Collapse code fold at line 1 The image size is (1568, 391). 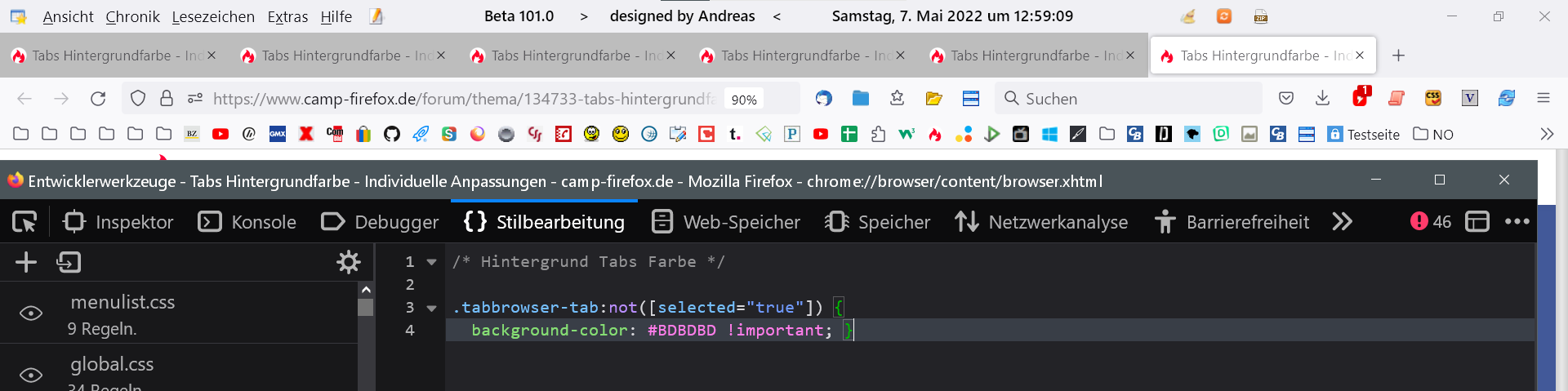432,262
